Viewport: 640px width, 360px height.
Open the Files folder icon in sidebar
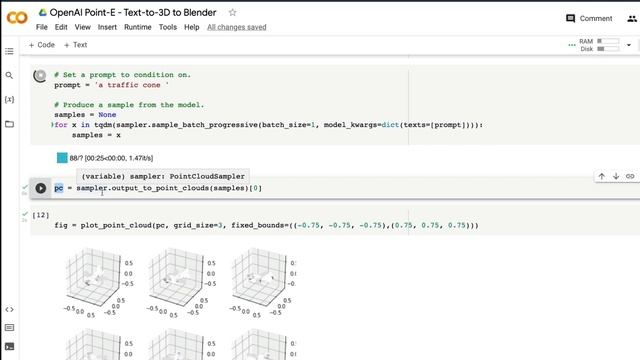pos(9,124)
